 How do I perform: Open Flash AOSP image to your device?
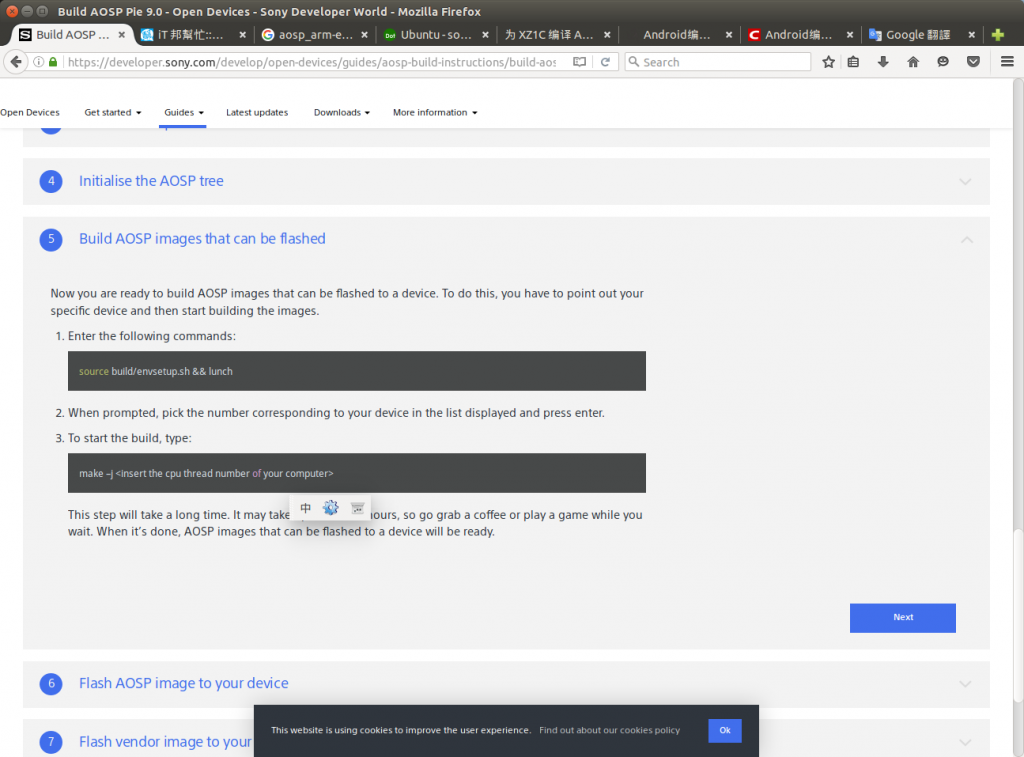(x=184, y=683)
